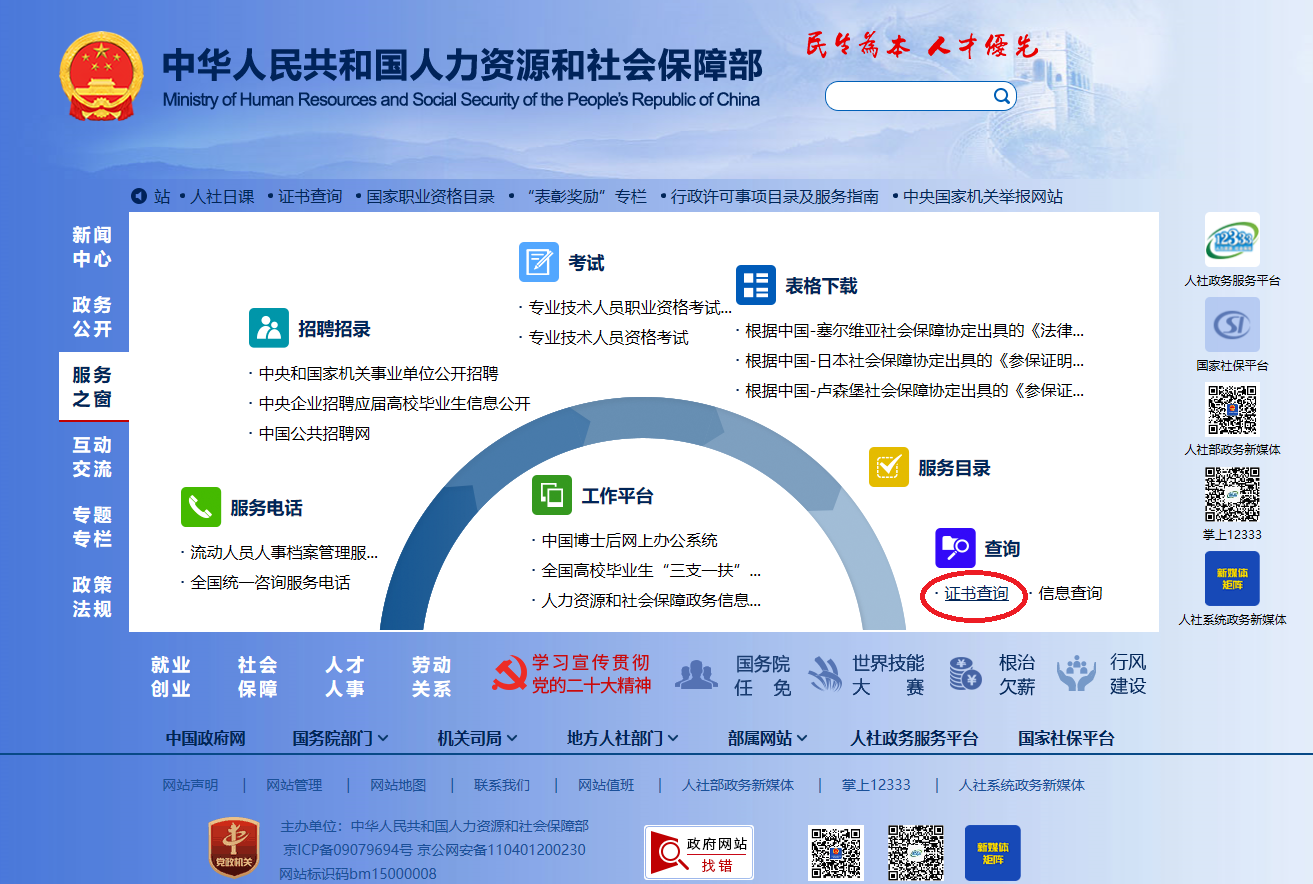Click 国家职业资格目录 in top ticker
The height and width of the screenshot is (884, 1313).
[x=431, y=197]
